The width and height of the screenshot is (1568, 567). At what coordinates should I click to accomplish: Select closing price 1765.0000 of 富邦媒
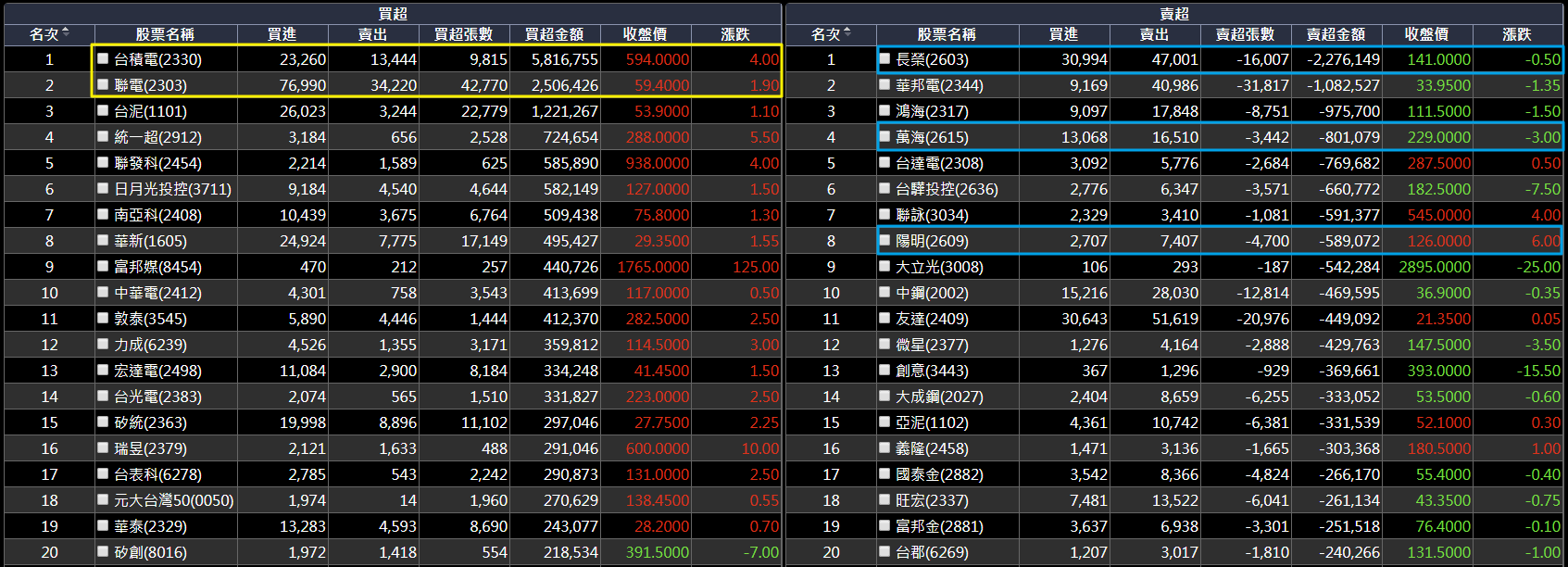click(653, 267)
